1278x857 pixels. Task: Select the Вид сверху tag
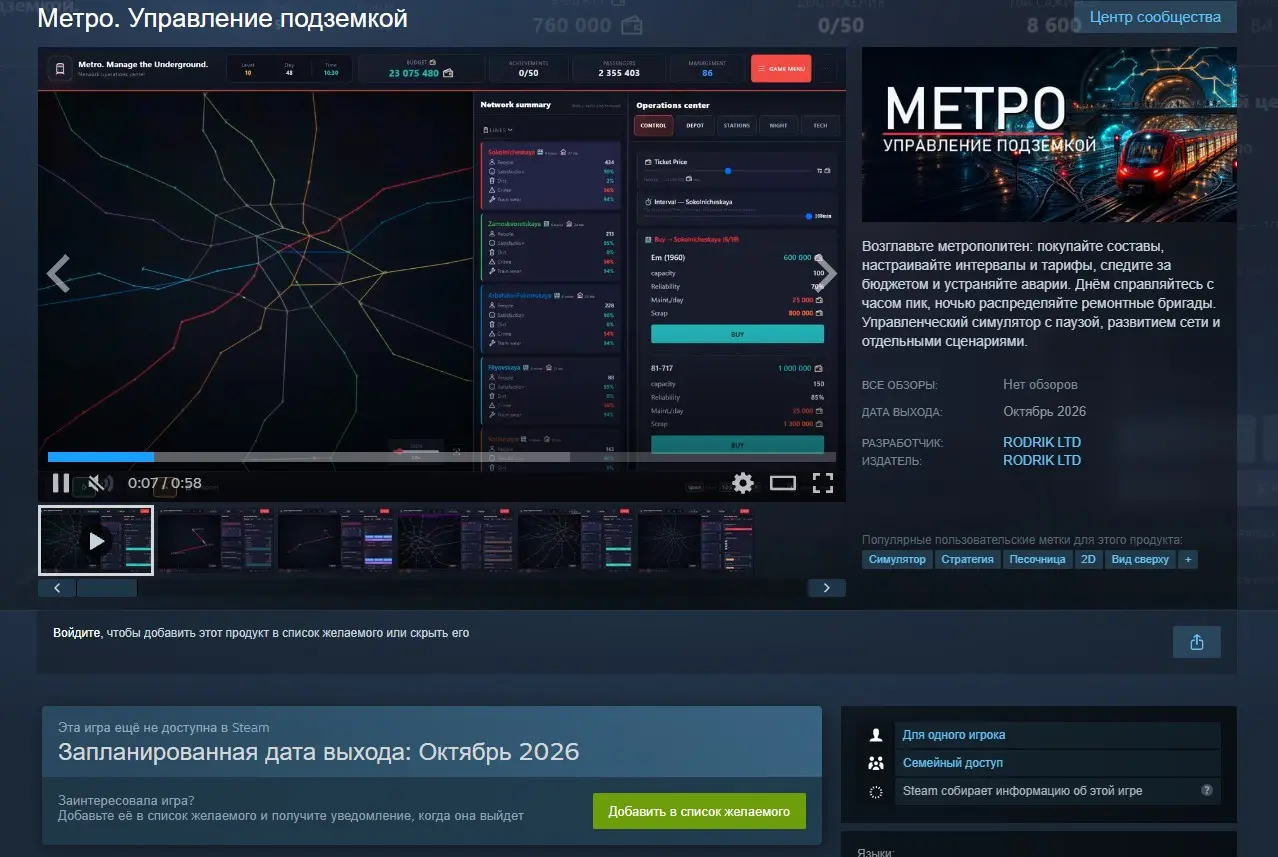(x=1140, y=559)
